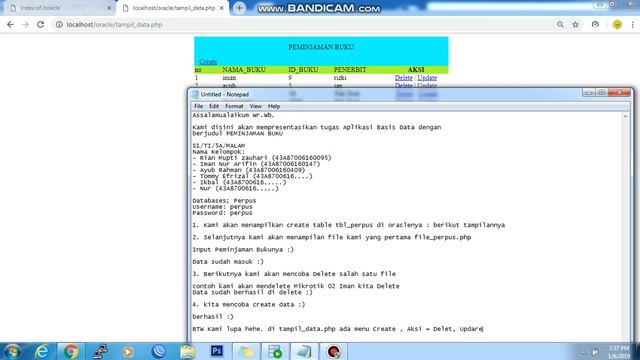Open the media player taskbar icon
This screenshot has height=360, width=640.
point(128,351)
